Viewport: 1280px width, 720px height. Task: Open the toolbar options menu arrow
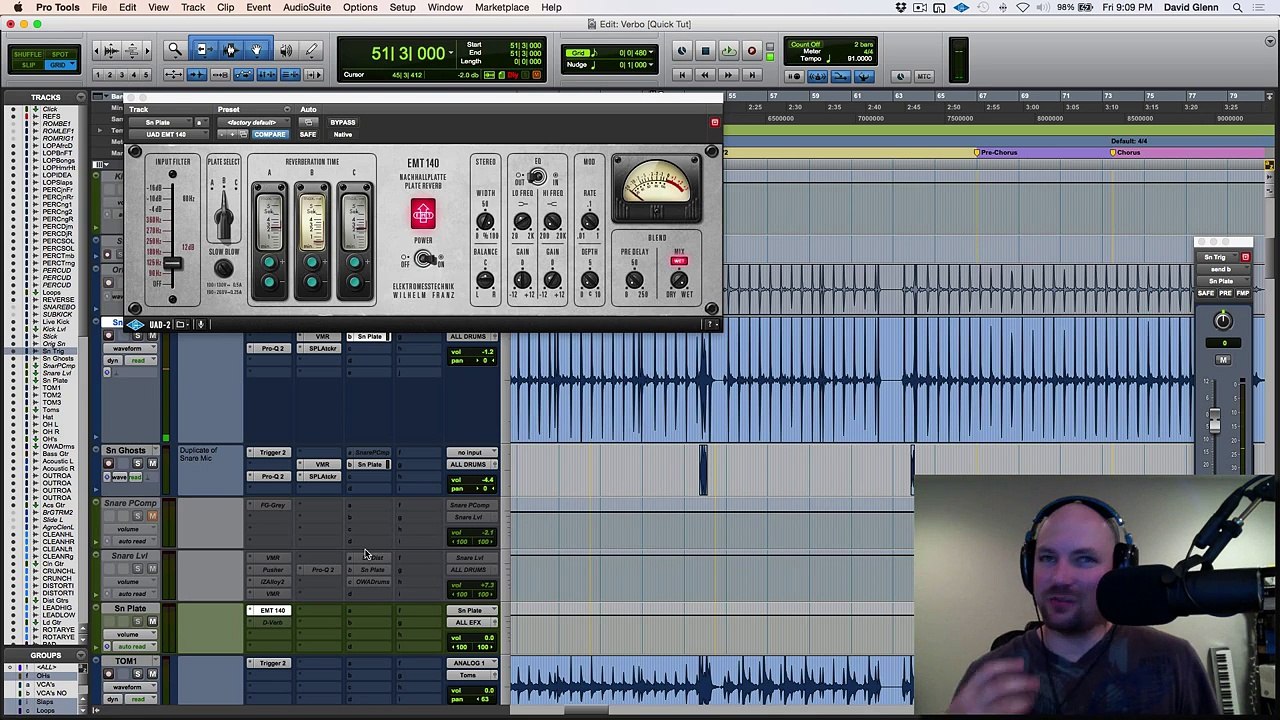[1270, 42]
